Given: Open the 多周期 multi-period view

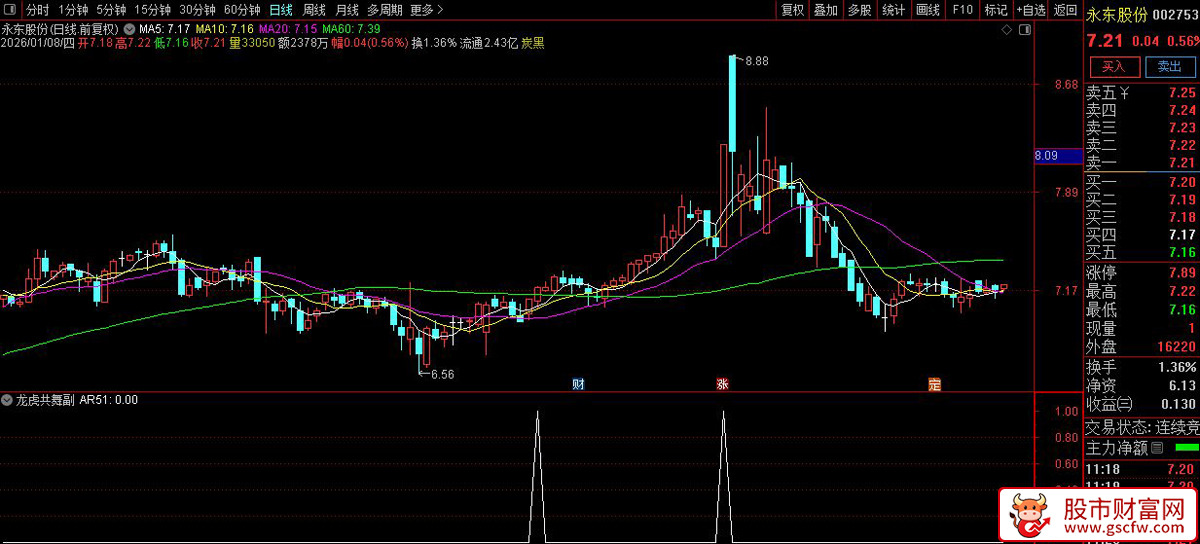Looking at the screenshot, I should (x=385, y=10).
